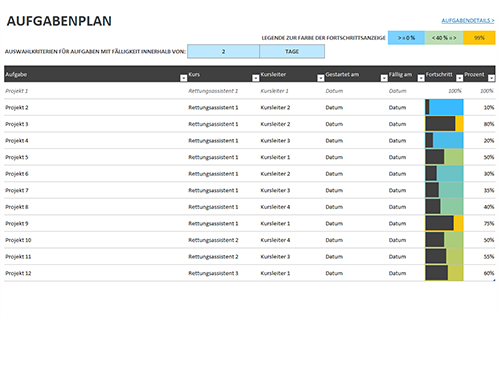Click the TAGE unit cell

point(292,52)
